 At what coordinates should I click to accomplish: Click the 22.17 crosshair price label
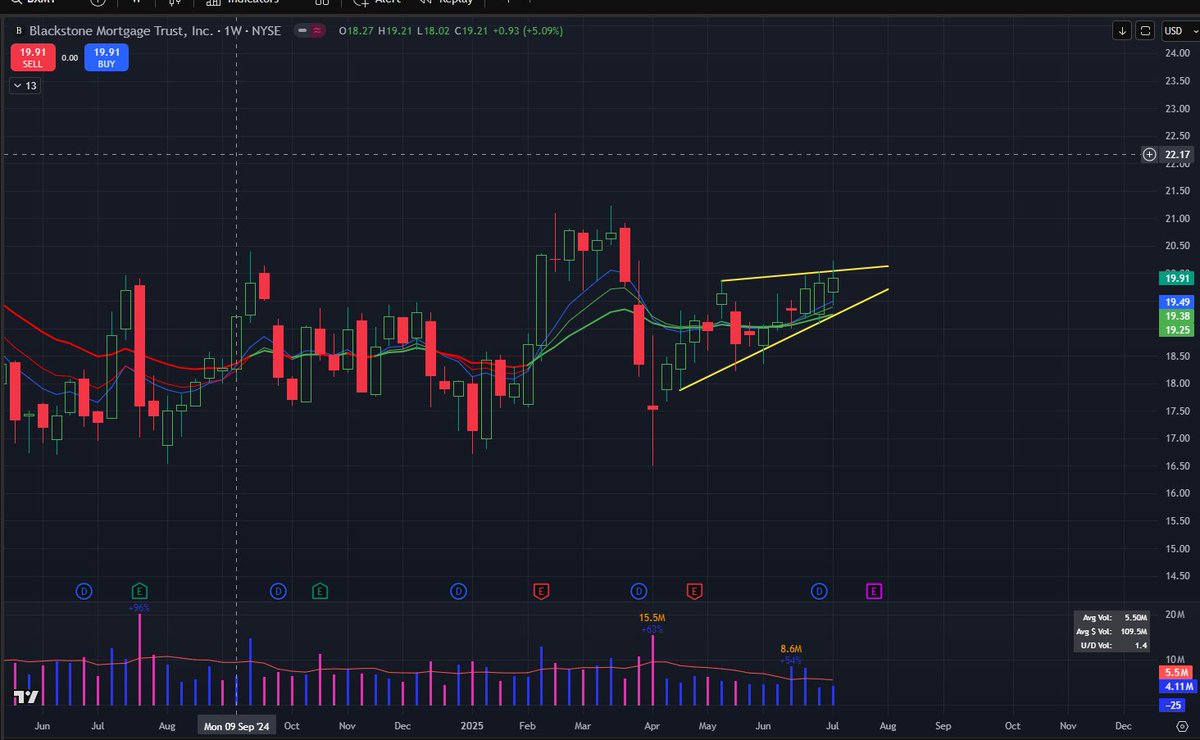point(1177,154)
